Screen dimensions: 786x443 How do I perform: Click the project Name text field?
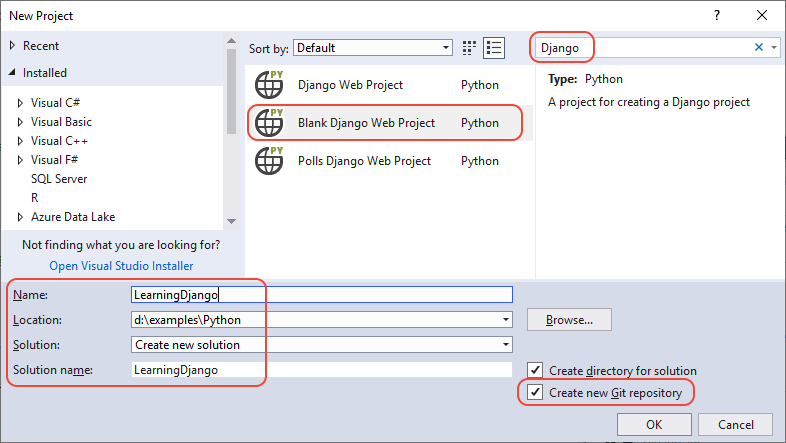click(x=322, y=295)
